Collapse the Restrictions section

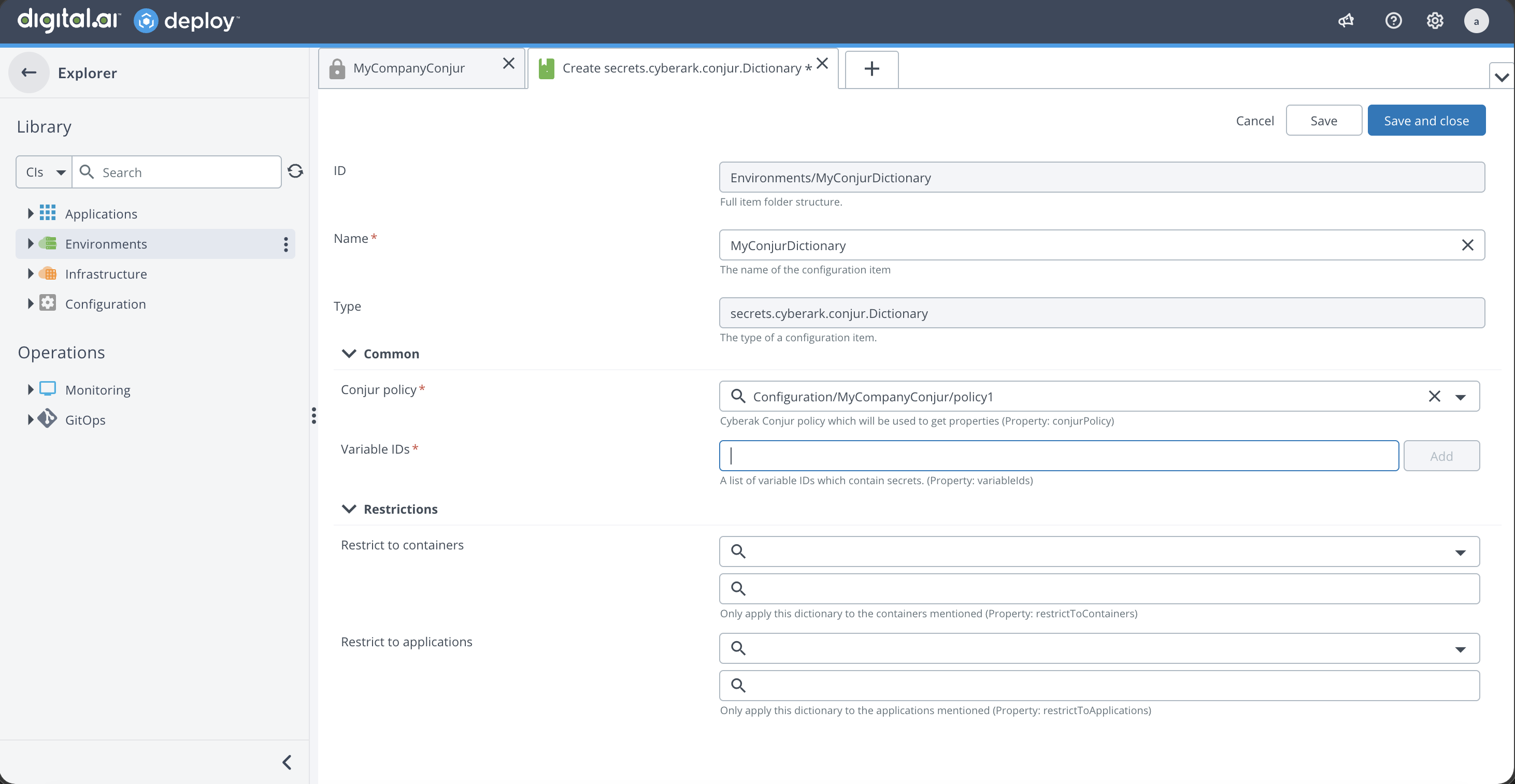[349, 509]
